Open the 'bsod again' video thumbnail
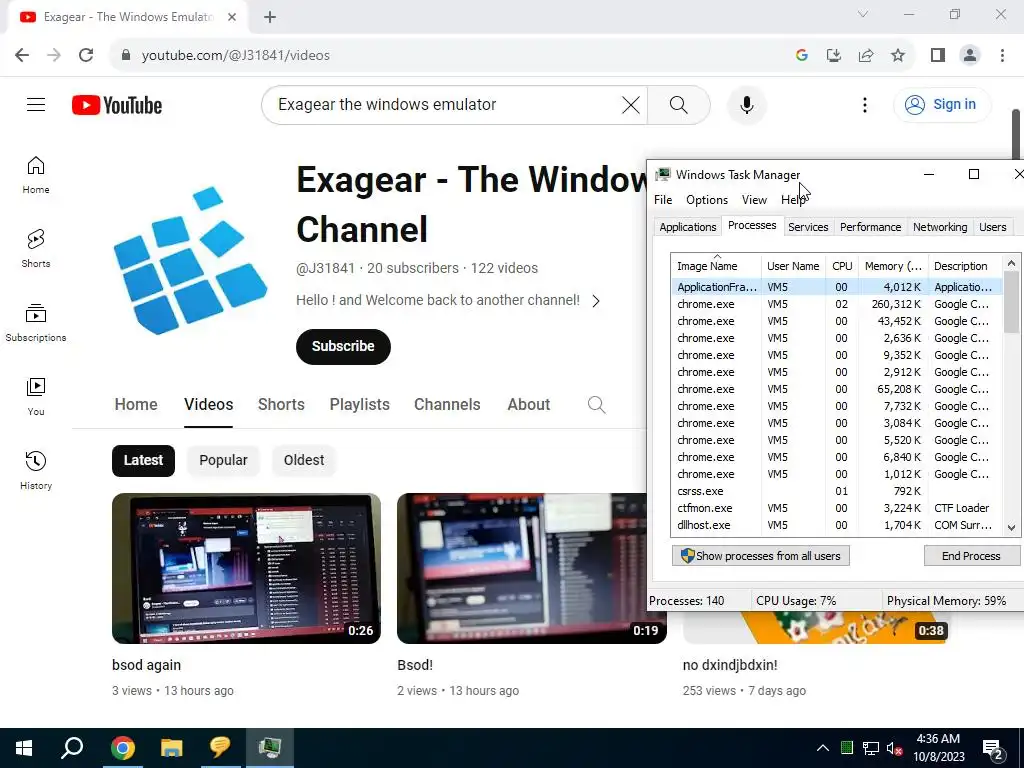The image size is (1024, 768). 246,568
